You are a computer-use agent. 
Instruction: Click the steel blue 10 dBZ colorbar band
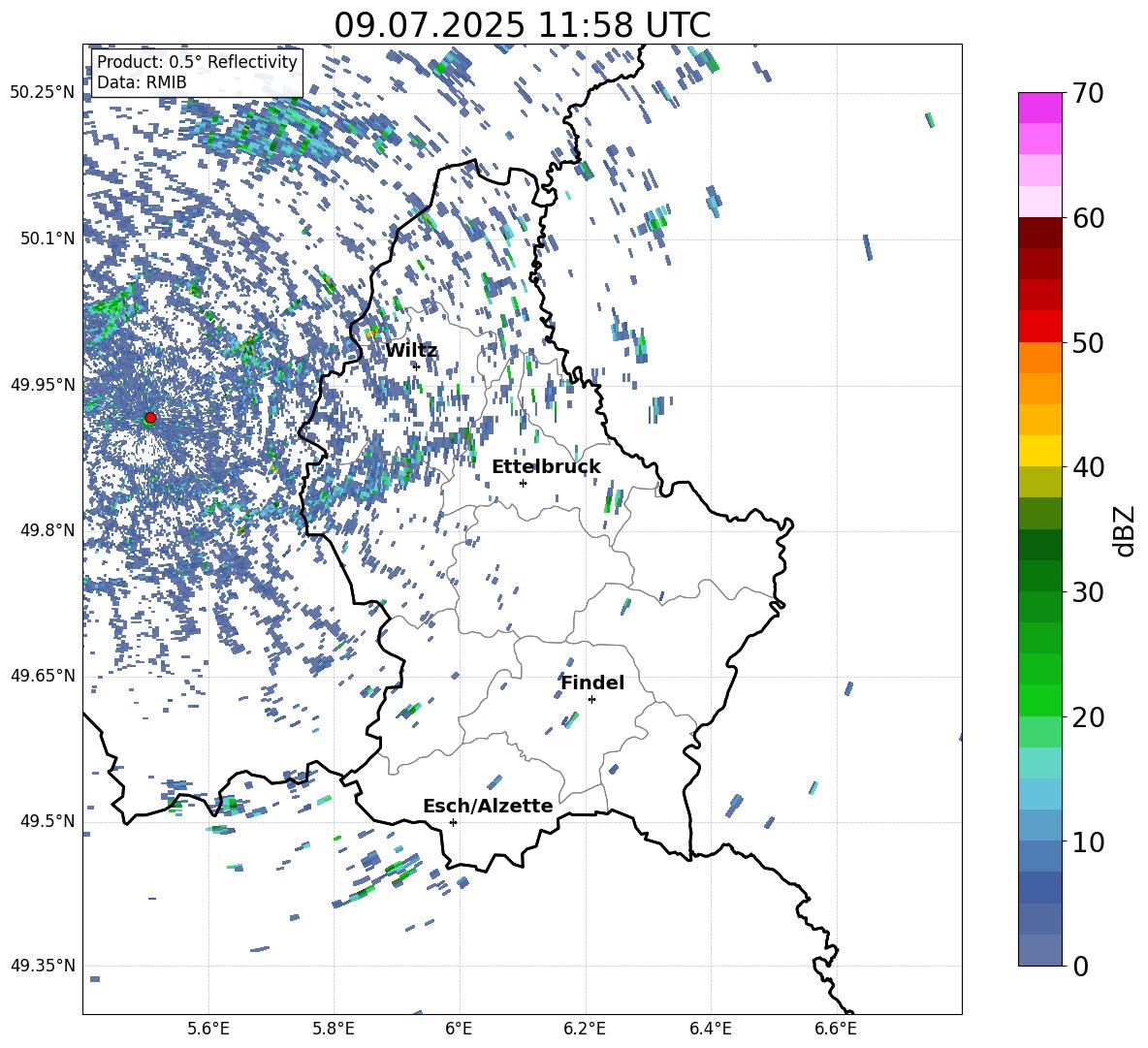click(1040, 825)
